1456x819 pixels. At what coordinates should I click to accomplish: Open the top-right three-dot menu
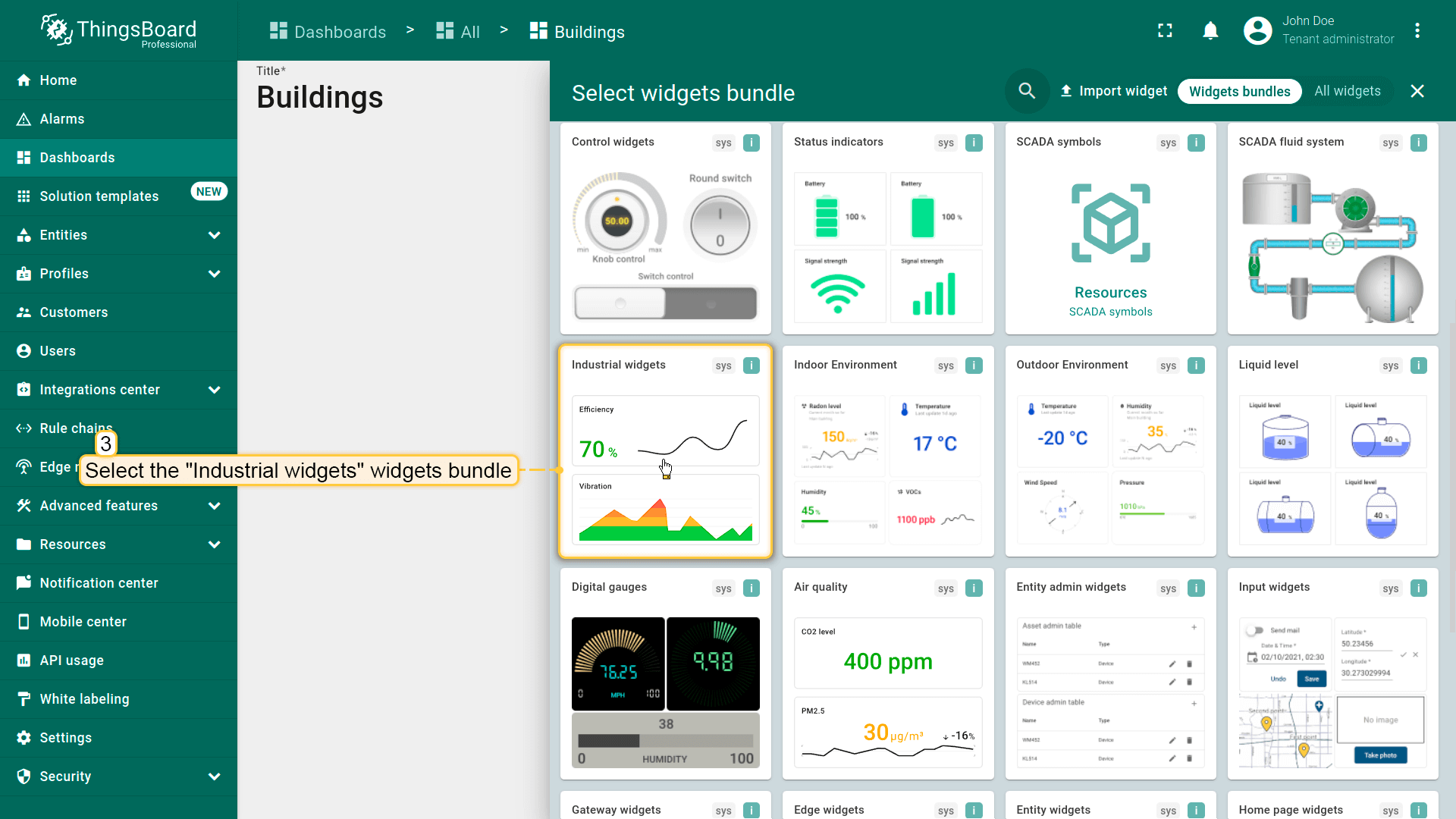[x=1417, y=31]
